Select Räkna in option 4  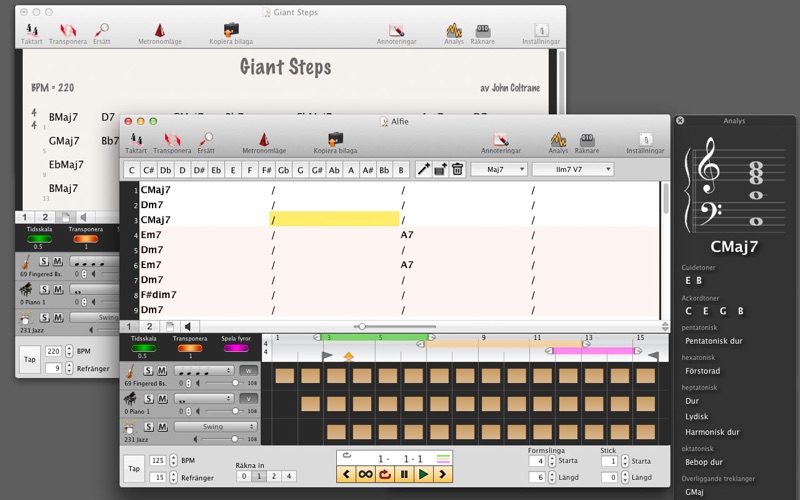289,476
